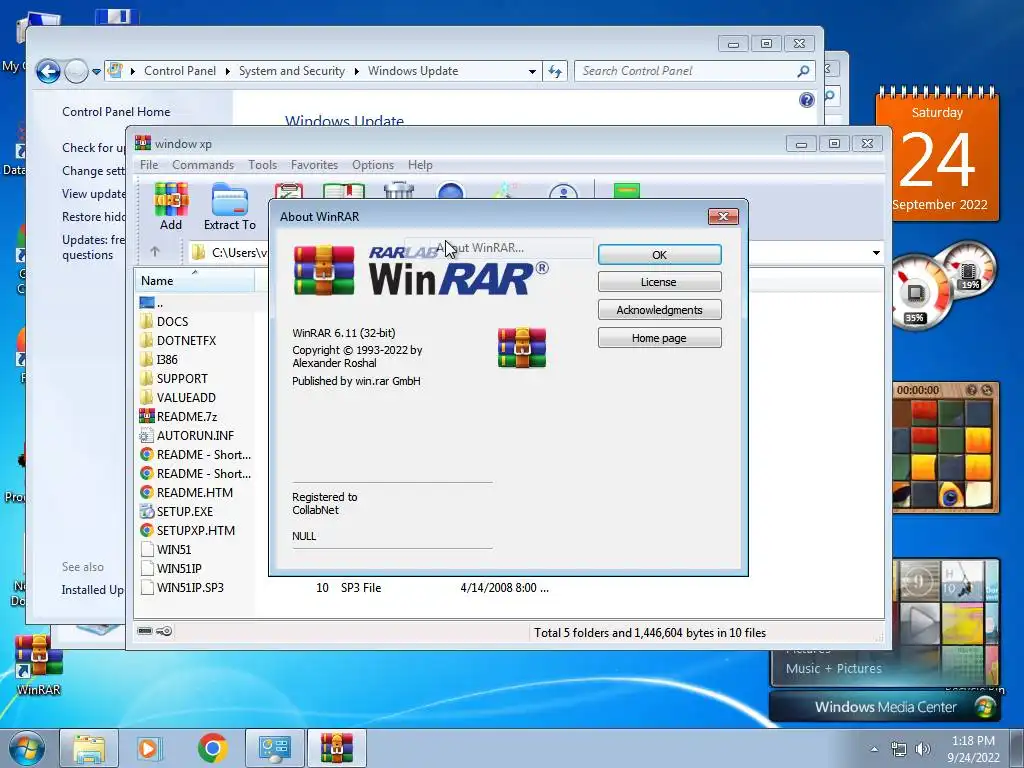Expand the WinRAR address path dropdown

[x=876, y=253]
